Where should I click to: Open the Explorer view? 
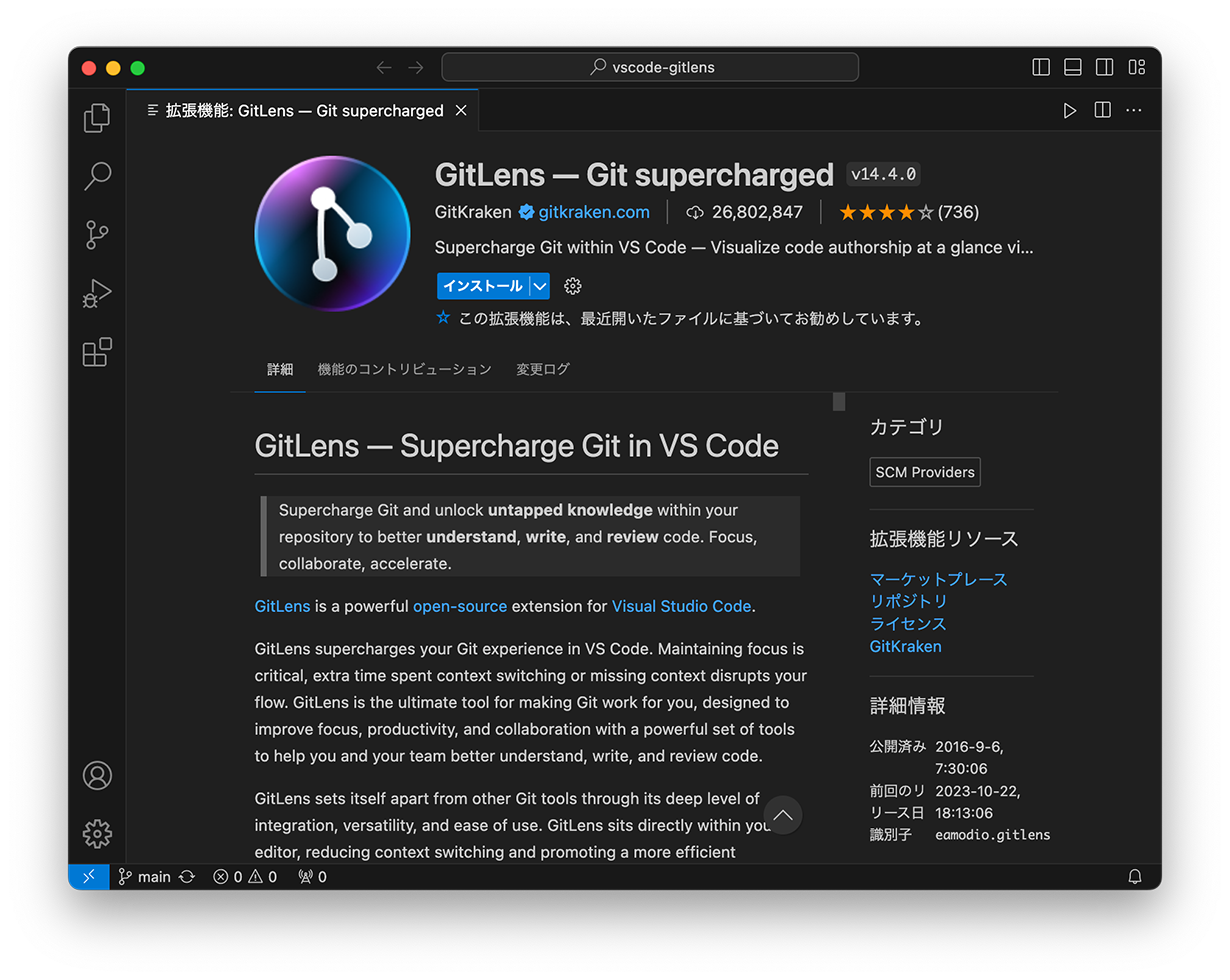coord(96,117)
